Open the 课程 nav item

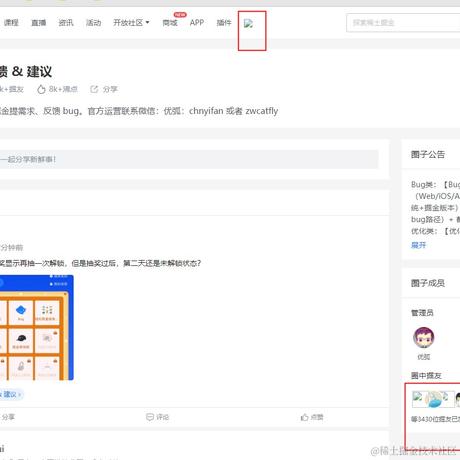click(11, 23)
